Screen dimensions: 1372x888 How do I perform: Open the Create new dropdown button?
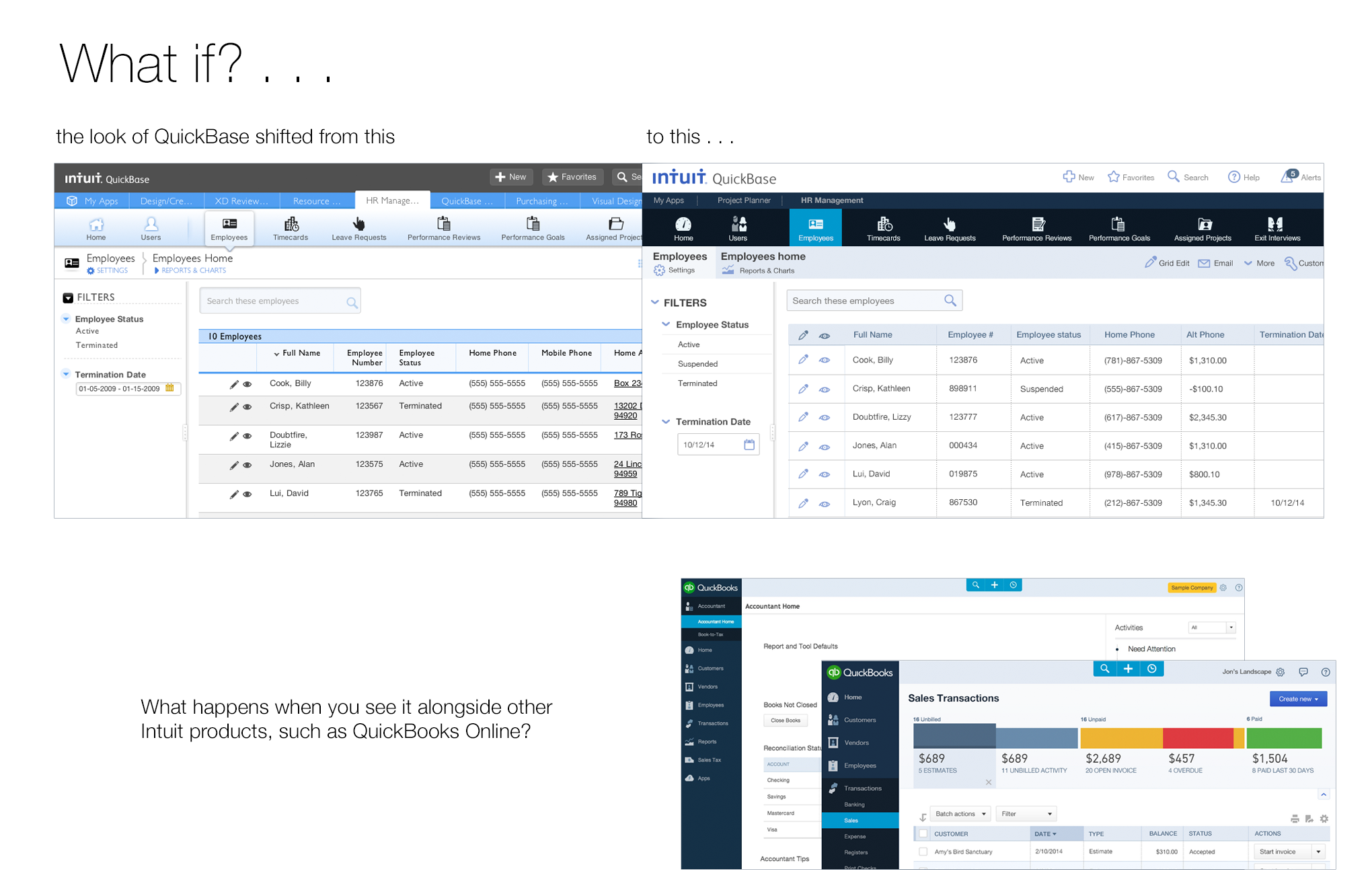coord(1298,699)
